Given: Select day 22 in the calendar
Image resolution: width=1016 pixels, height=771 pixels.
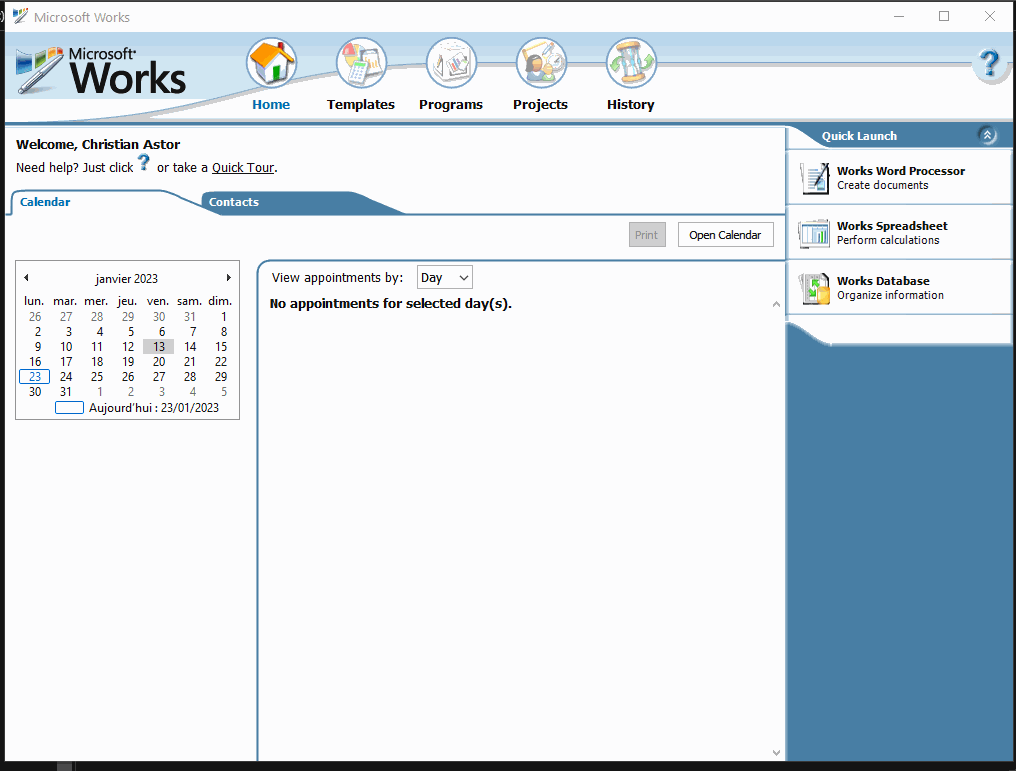Looking at the screenshot, I should pos(221,362).
